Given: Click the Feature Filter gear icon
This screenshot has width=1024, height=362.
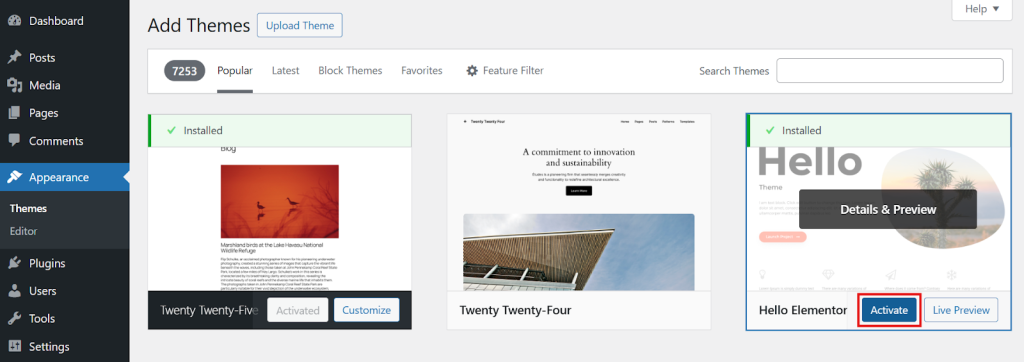Looking at the screenshot, I should pyautogui.click(x=472, y=71).
